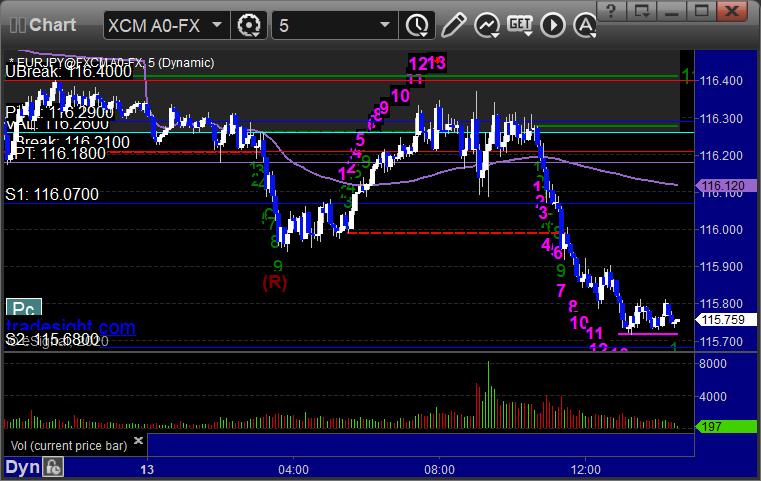
Task: Minimize the chart window
Action: click(x=672, y=11)
